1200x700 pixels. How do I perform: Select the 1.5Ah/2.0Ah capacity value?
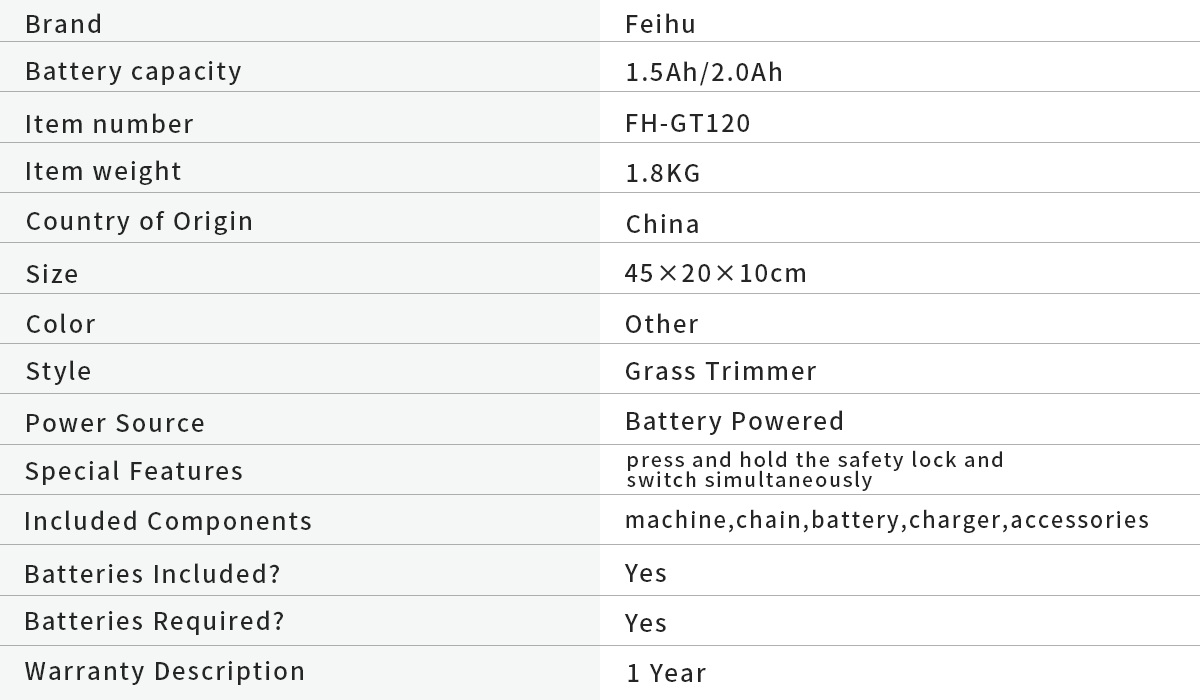pos(704,72)
